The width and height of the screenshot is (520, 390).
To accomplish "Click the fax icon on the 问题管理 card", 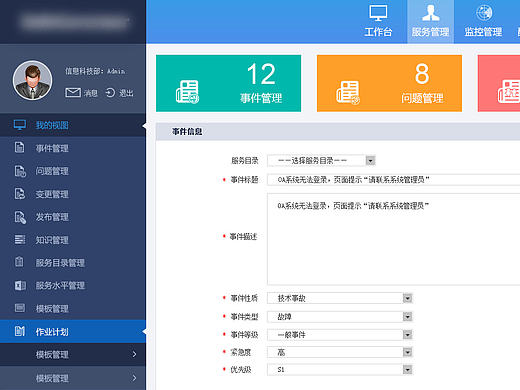I will 348,92.
